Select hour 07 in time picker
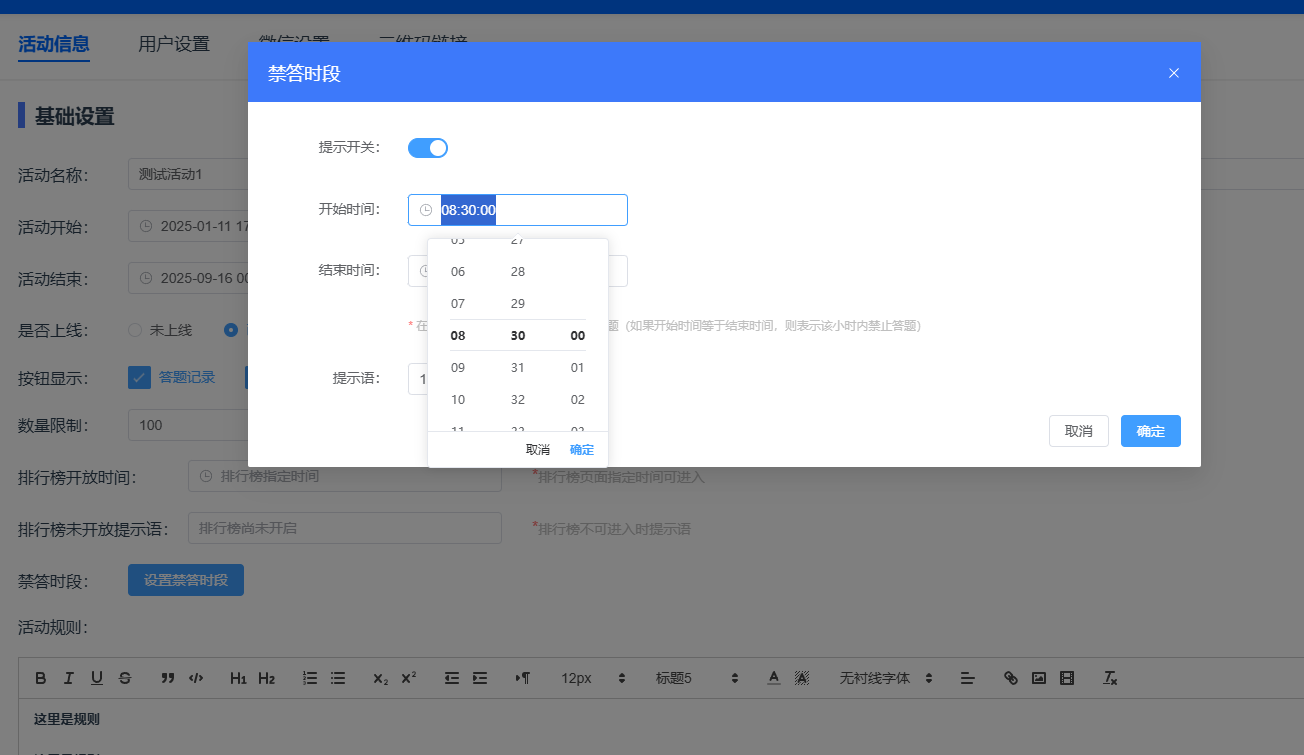This screenshot has height=755, width=1304. 458,304
